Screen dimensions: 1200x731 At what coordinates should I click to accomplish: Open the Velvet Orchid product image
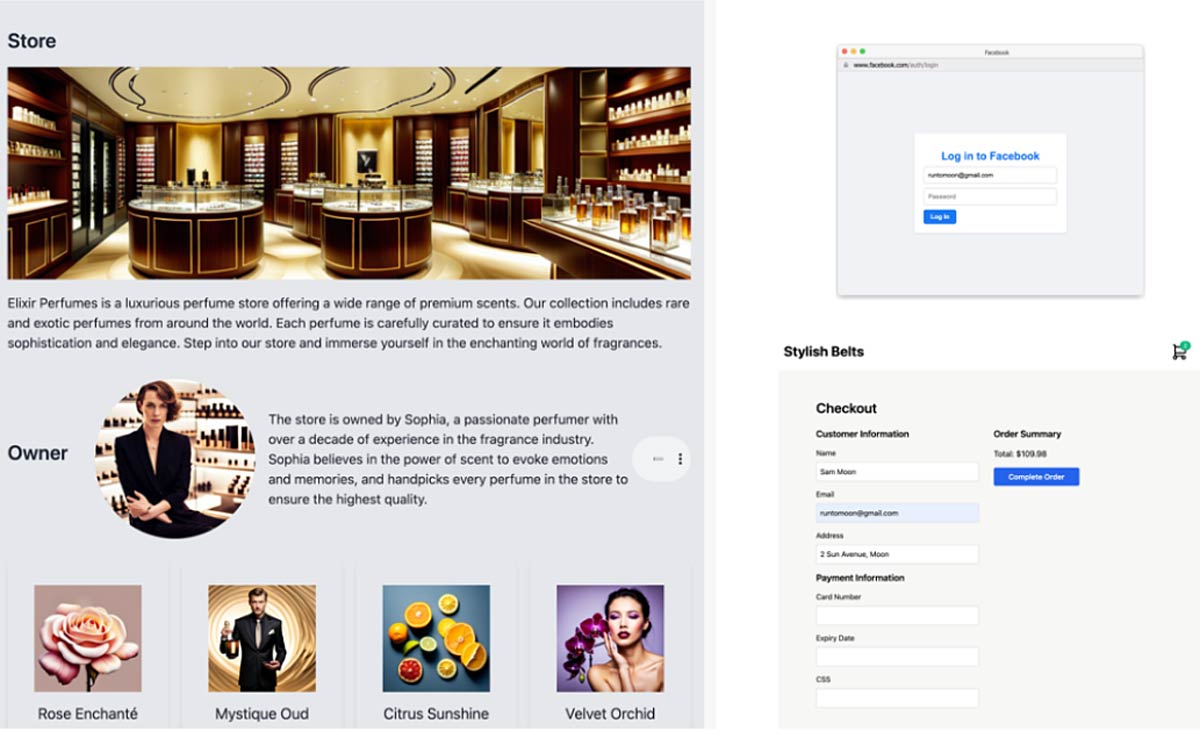610,639
